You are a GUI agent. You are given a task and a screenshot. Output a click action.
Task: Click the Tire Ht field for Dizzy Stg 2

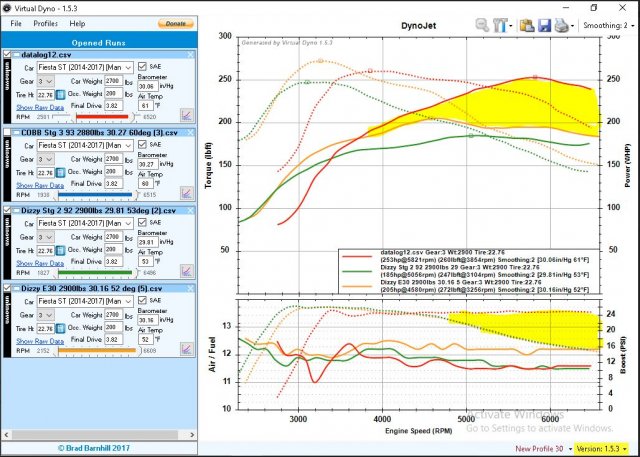tap(46, 251)
